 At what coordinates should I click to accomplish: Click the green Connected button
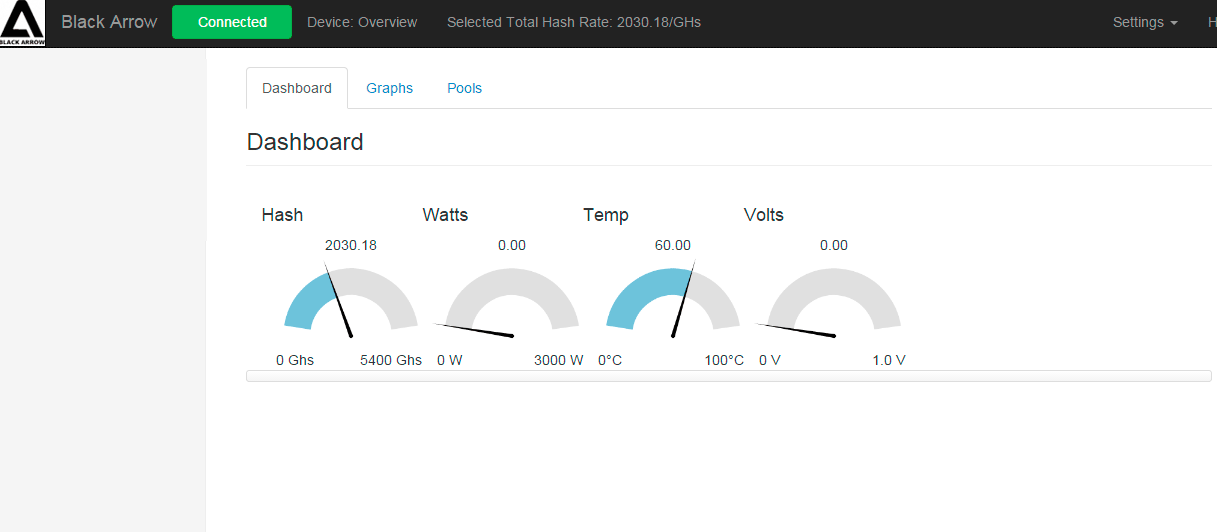click(232, 22)
